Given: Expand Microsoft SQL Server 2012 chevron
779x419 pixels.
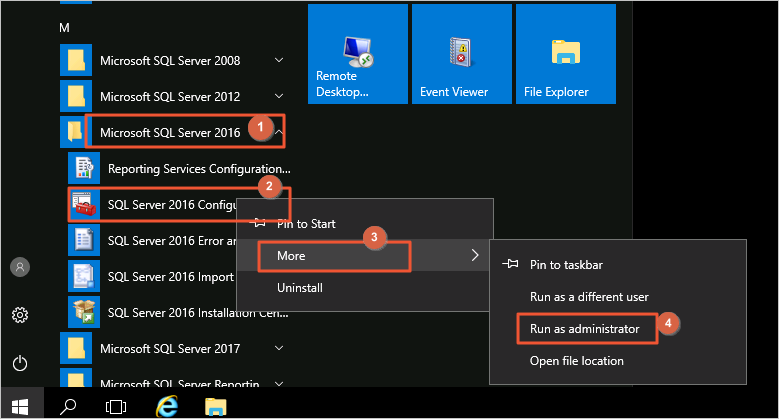Looking at the screenshot, I should pyautogui.click(x=279, y=96).
